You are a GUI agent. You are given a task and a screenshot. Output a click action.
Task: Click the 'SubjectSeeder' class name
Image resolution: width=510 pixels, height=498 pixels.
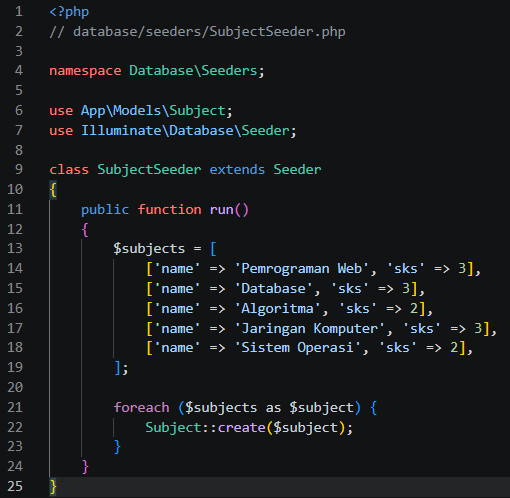pos(149,170)
